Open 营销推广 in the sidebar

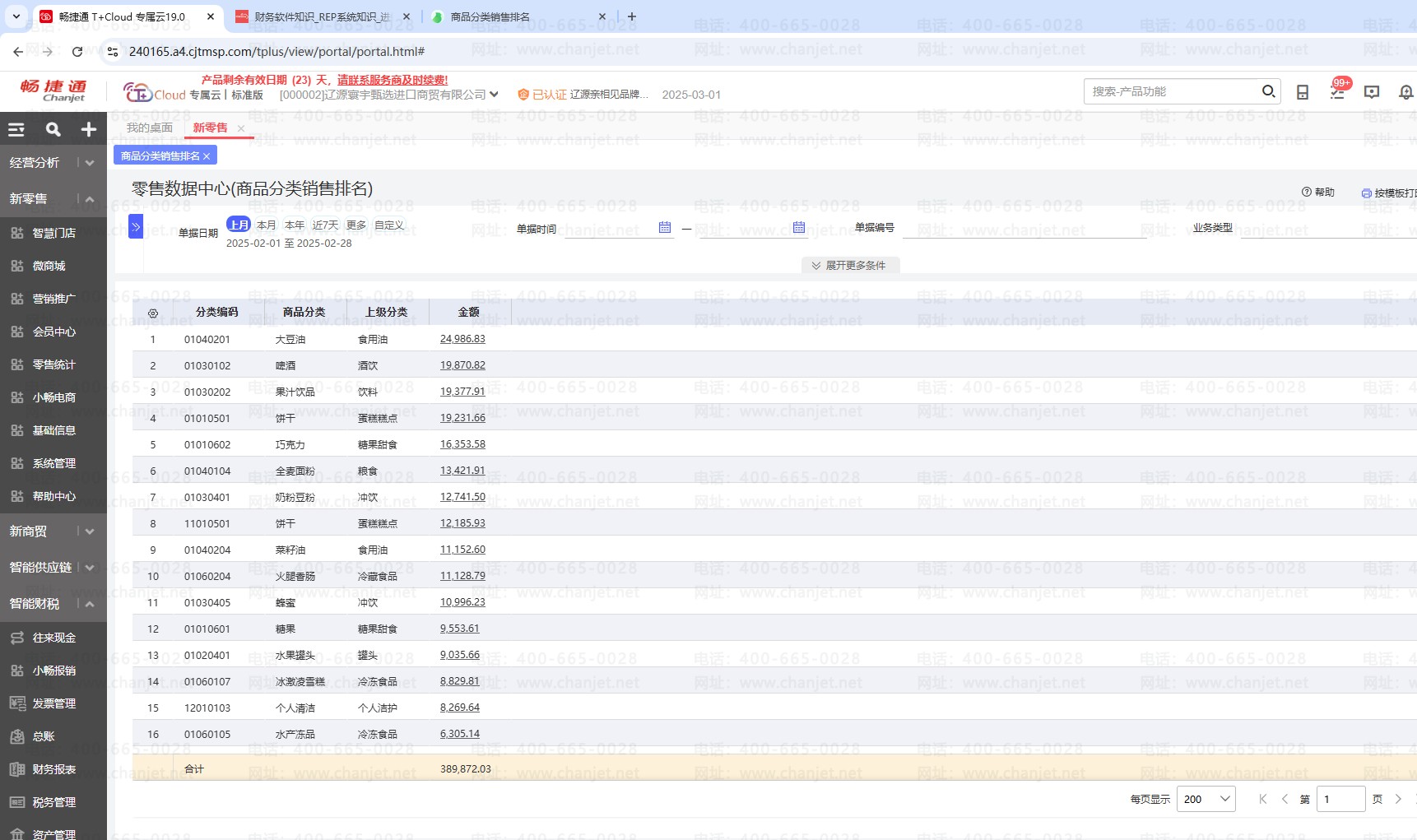pyautogui.click(x=53, y=299)
